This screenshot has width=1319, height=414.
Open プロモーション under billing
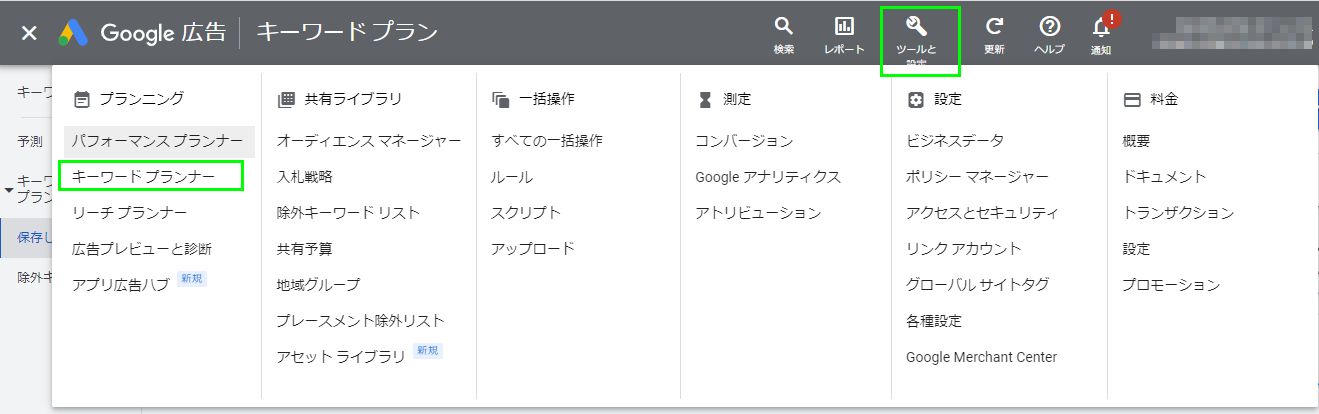tap(1171, 285)
